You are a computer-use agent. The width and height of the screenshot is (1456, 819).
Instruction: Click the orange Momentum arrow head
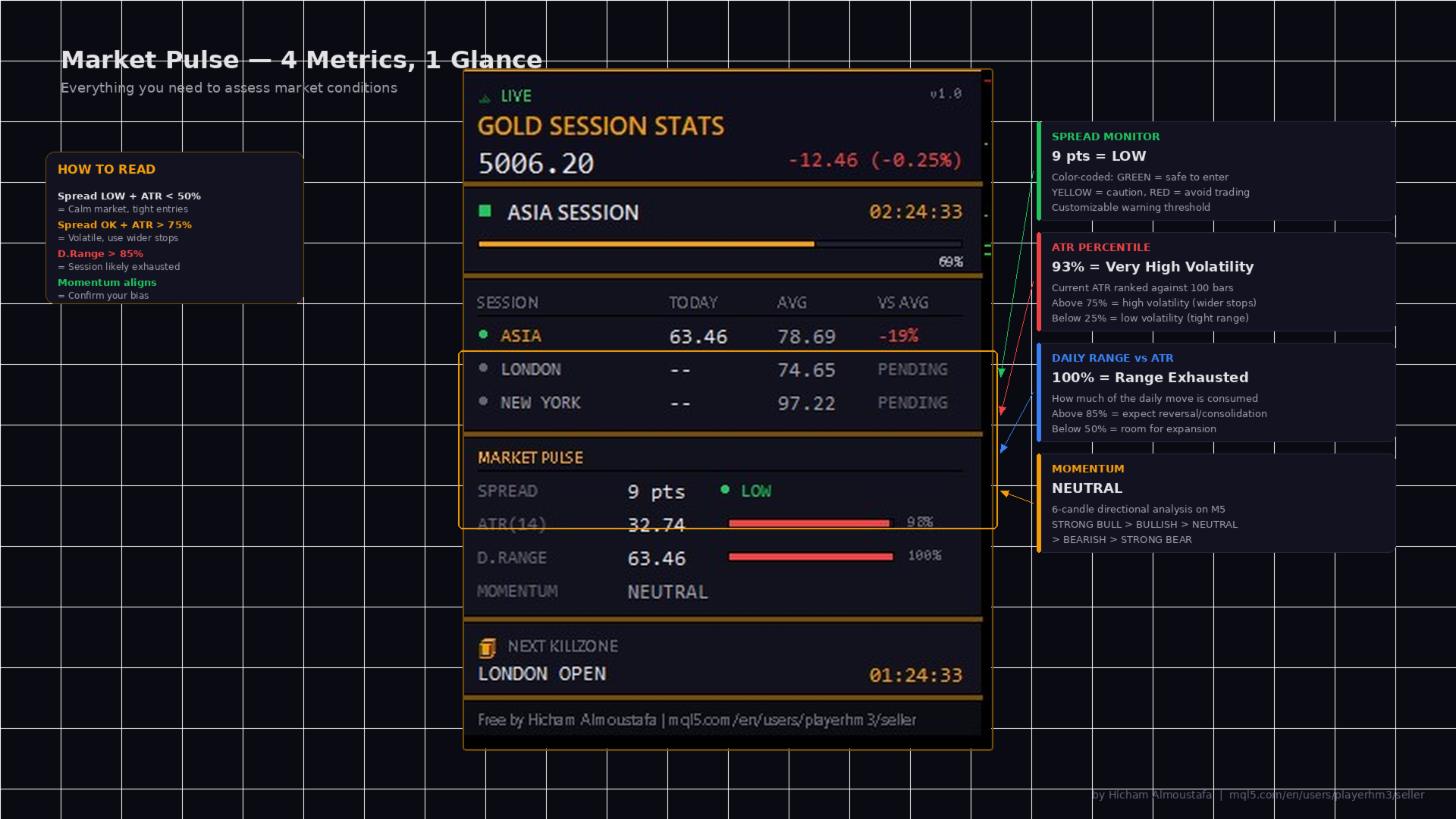(x=1005, y=494)
